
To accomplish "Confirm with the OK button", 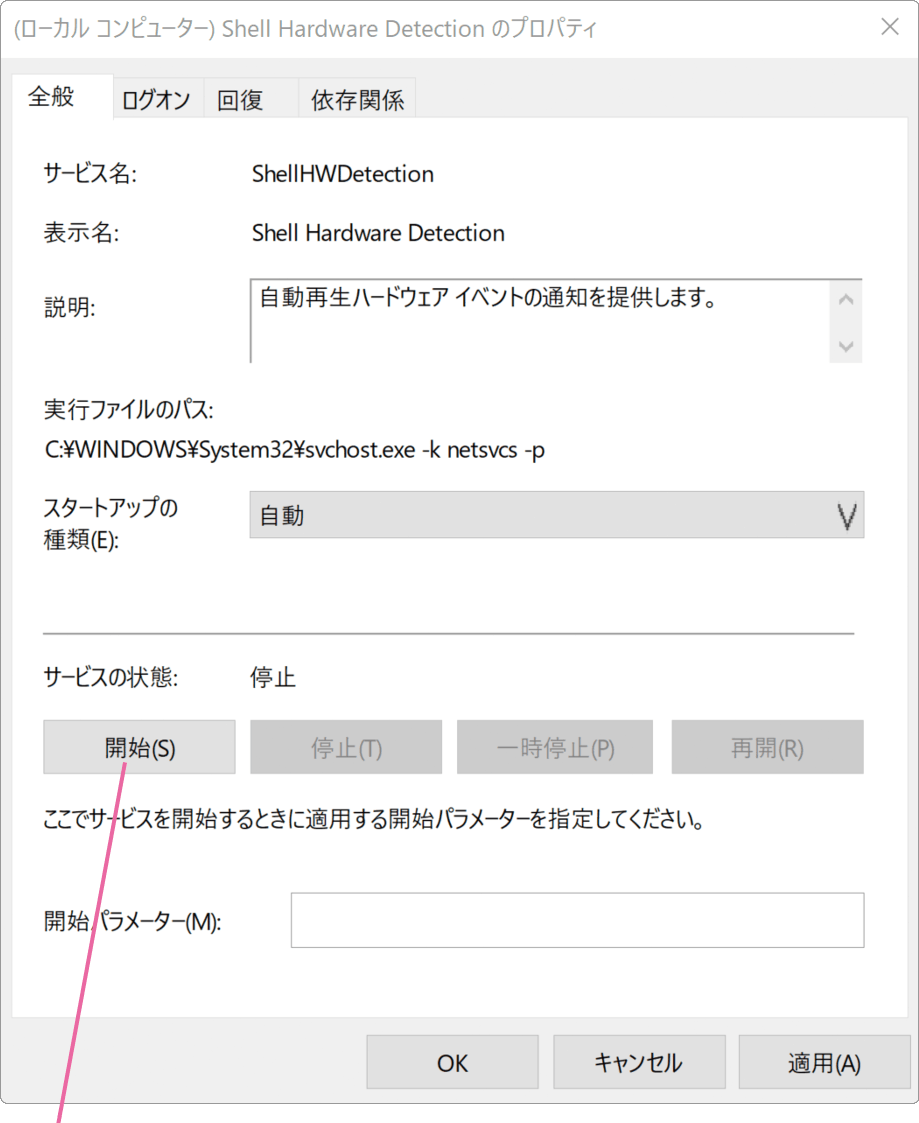I will 453,1062.
